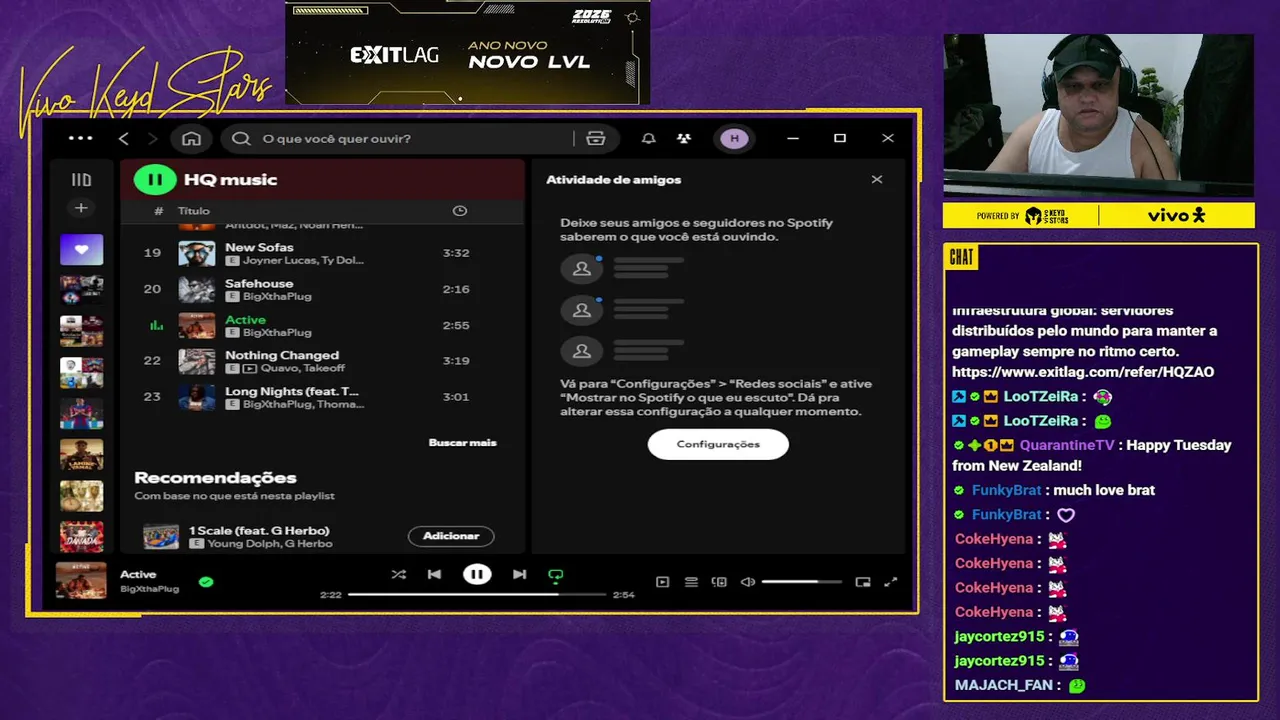Sort by the duration clock icon
This screenshot has height=720, width=1280.
460,211
